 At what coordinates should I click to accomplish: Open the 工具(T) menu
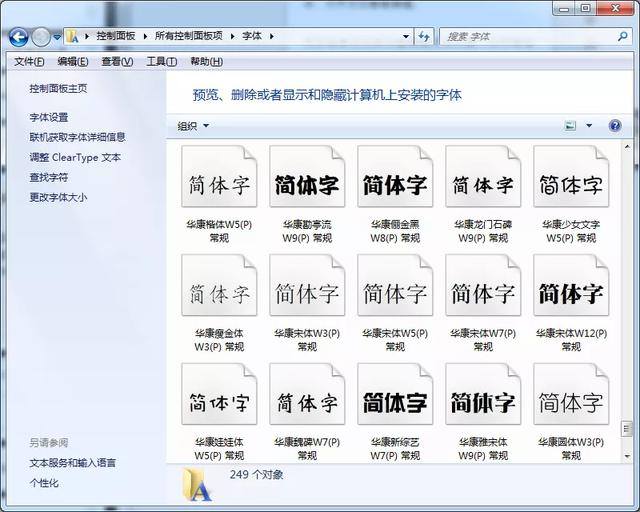(x=162, y=62)
